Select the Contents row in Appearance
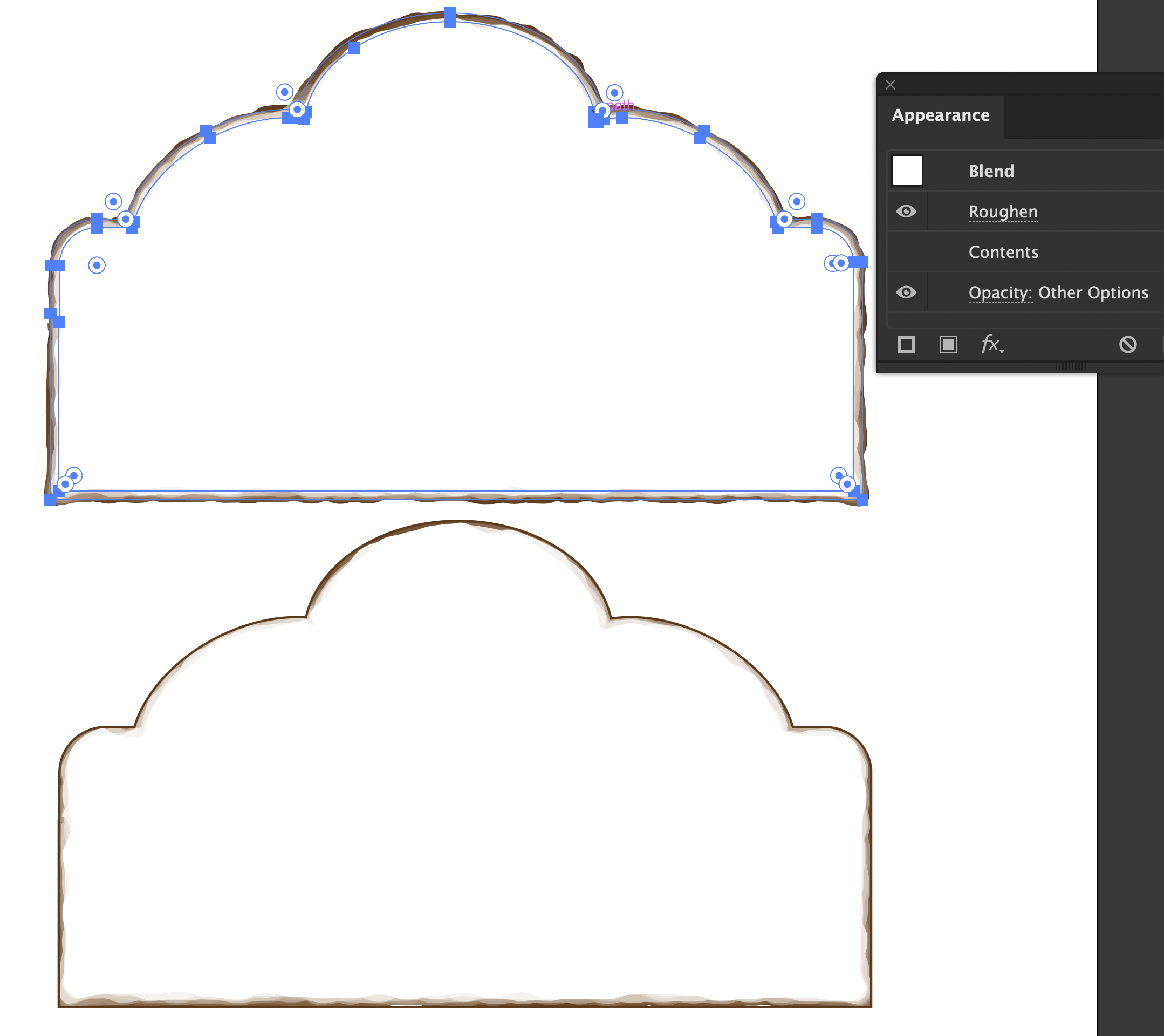The height and width of the screenshot is (1036, 1164). (x=1003, y=253)
